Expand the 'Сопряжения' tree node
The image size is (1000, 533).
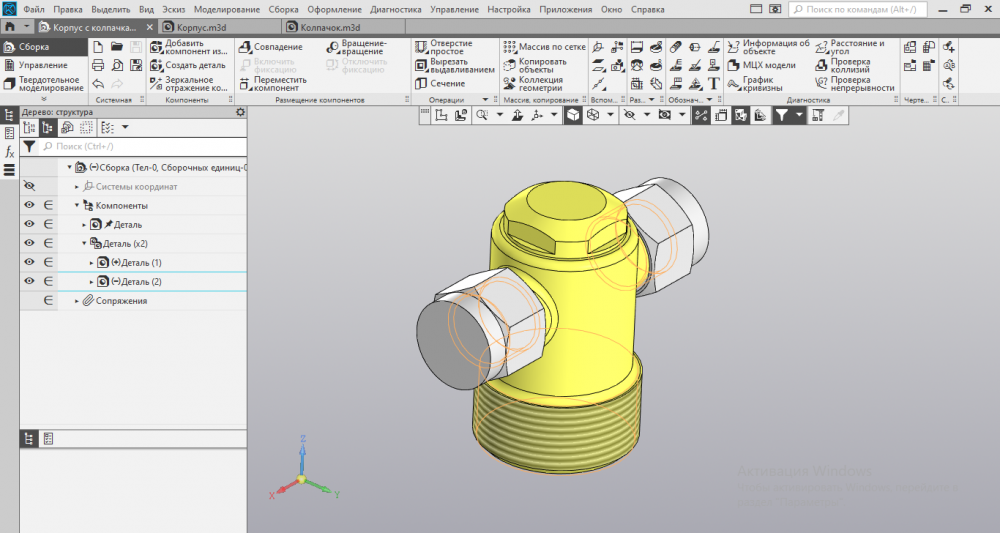77,301
